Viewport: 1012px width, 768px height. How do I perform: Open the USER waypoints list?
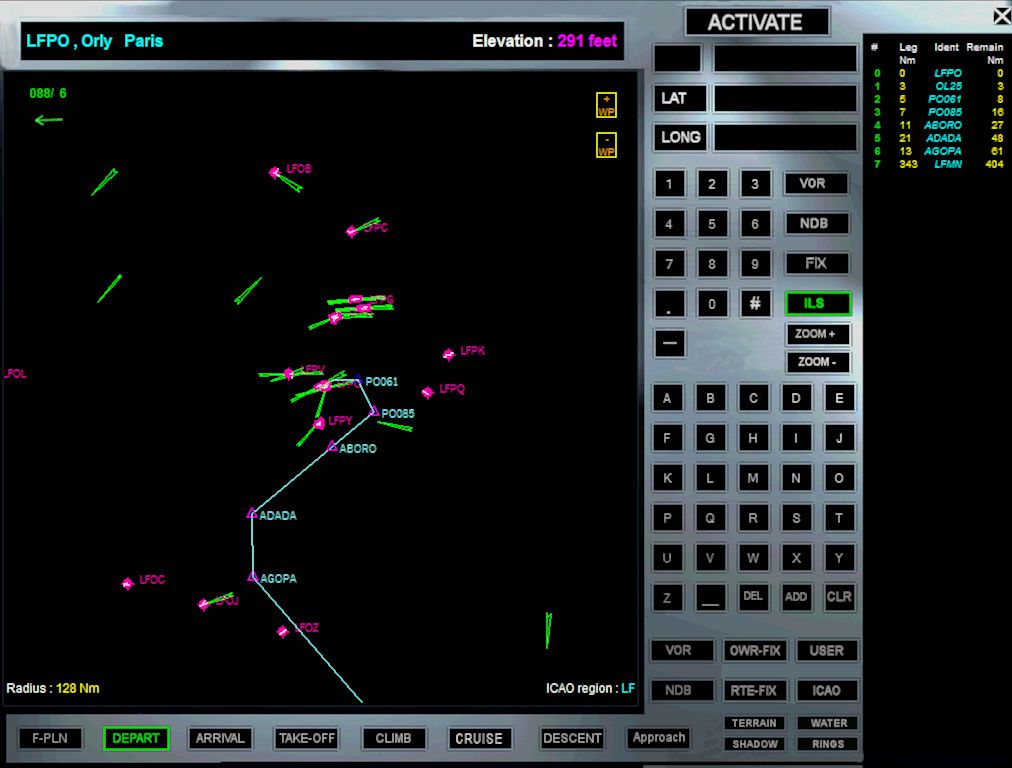click(x=827, y=650)
